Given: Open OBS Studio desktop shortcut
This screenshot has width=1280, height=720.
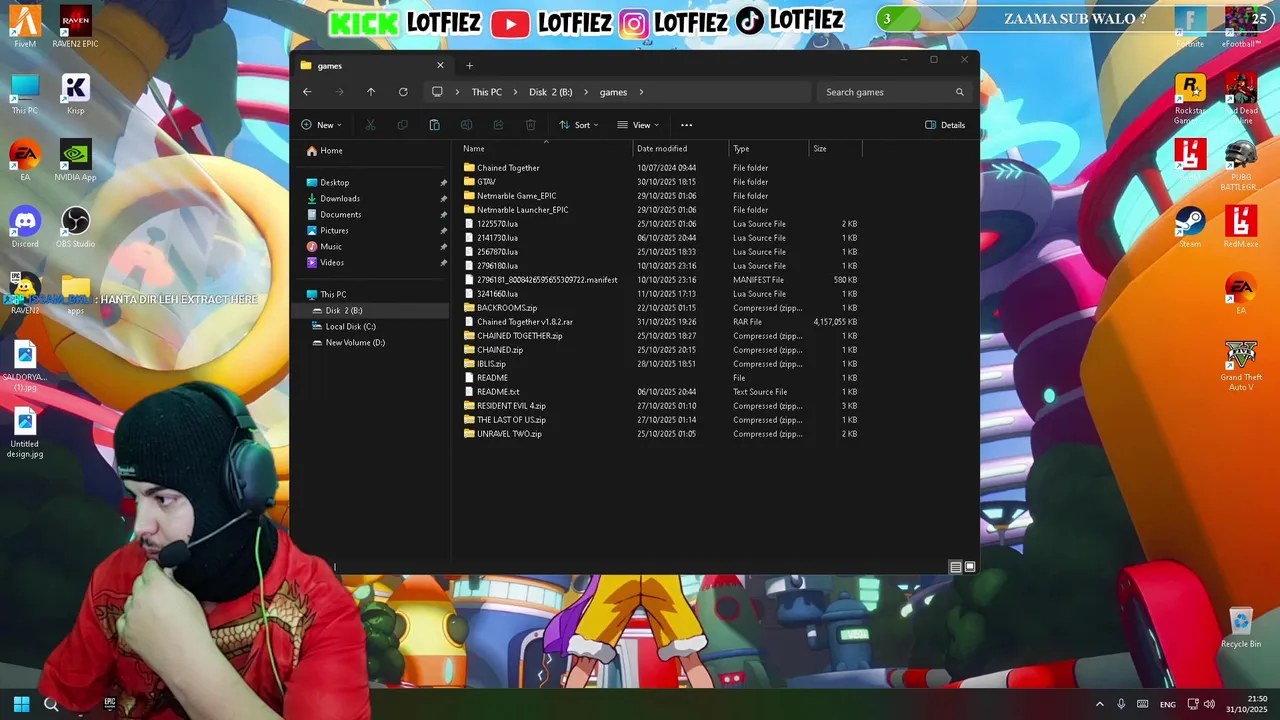Looking at the screenshot, I should (75, 227).
